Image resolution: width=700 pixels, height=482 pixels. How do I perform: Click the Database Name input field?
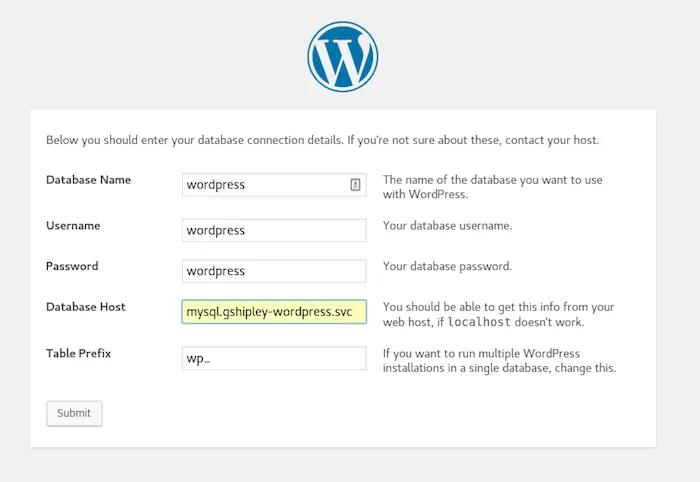coord(265,185)
